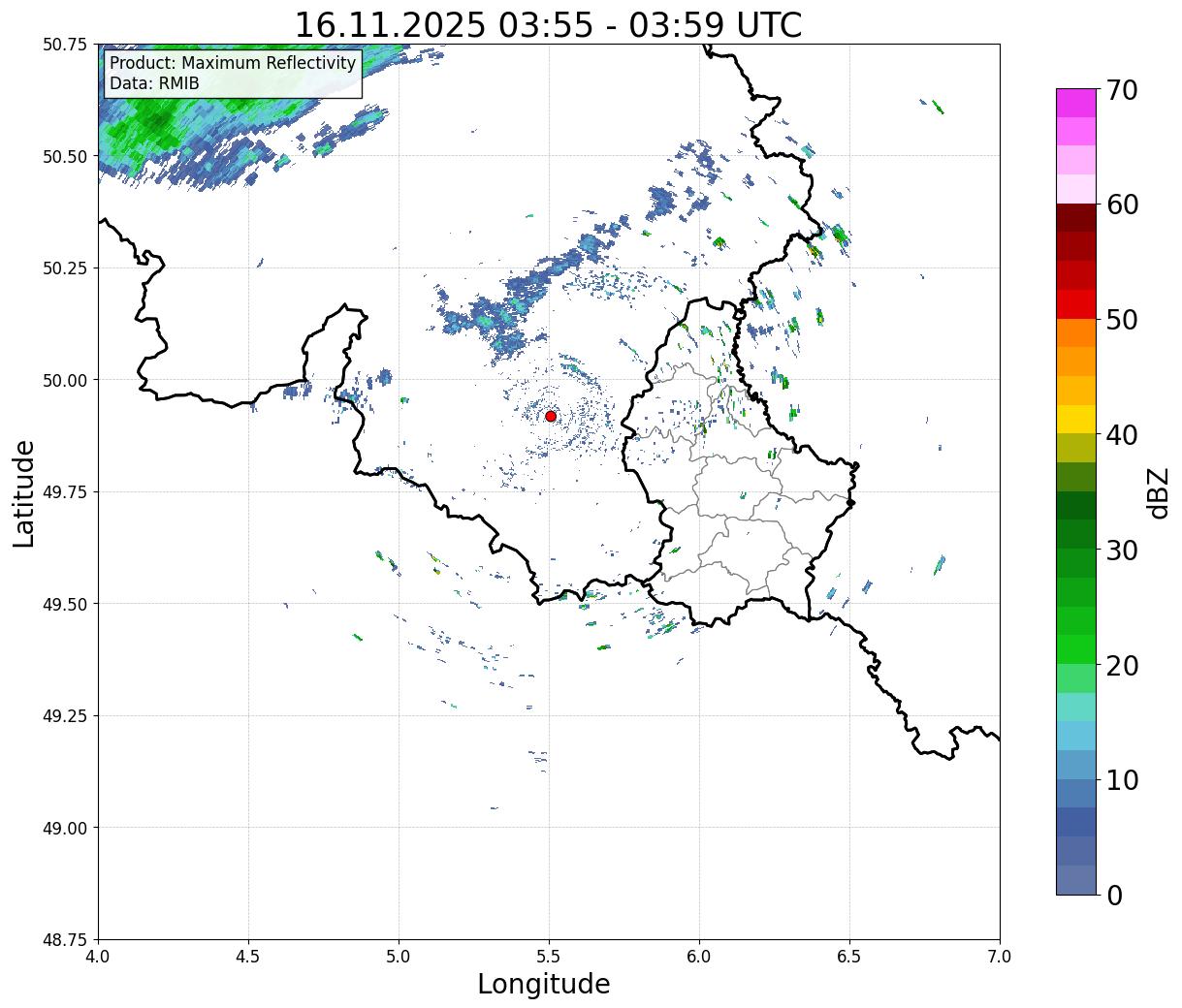Click the 'dBZ' colorbar label

click(1158, 491)
